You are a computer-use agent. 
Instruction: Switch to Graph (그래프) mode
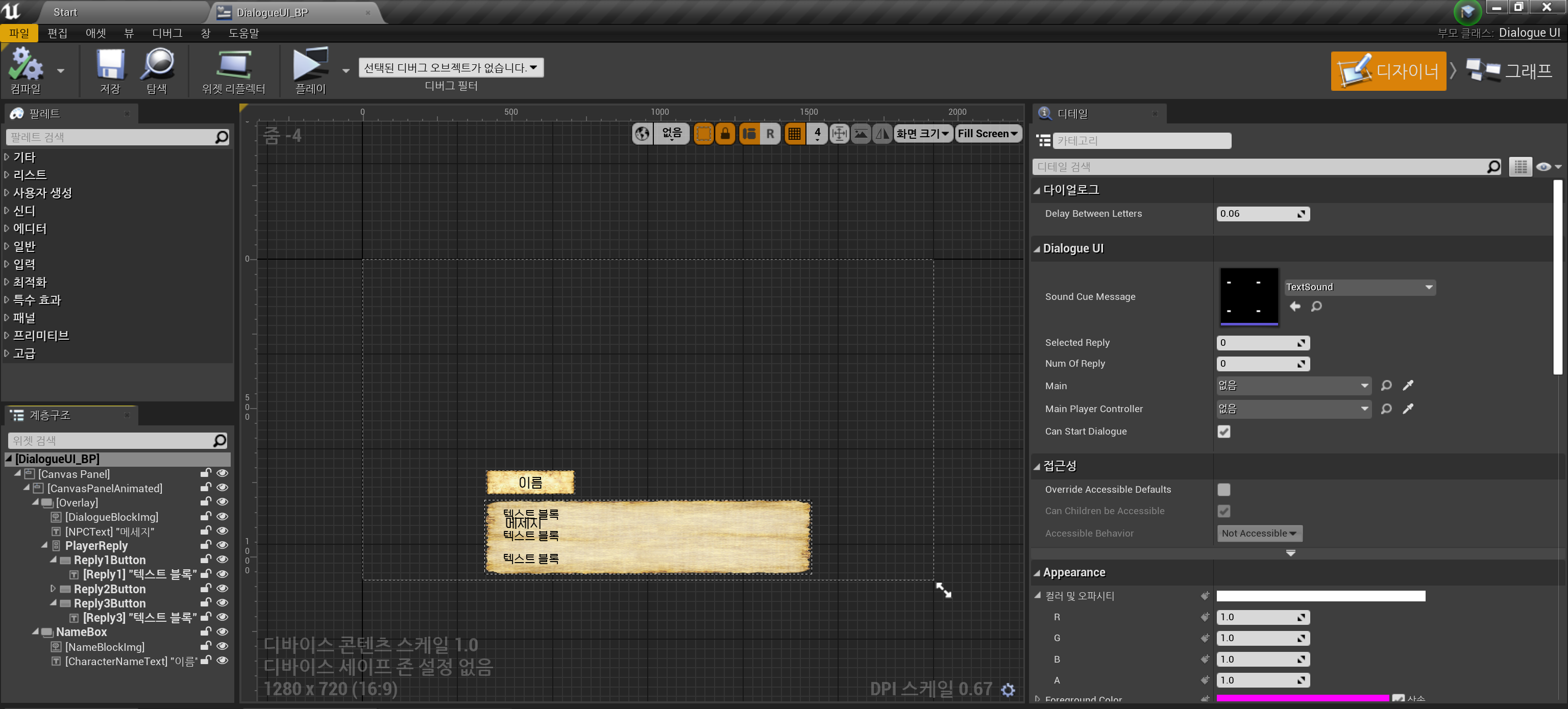pos(1510,71)
